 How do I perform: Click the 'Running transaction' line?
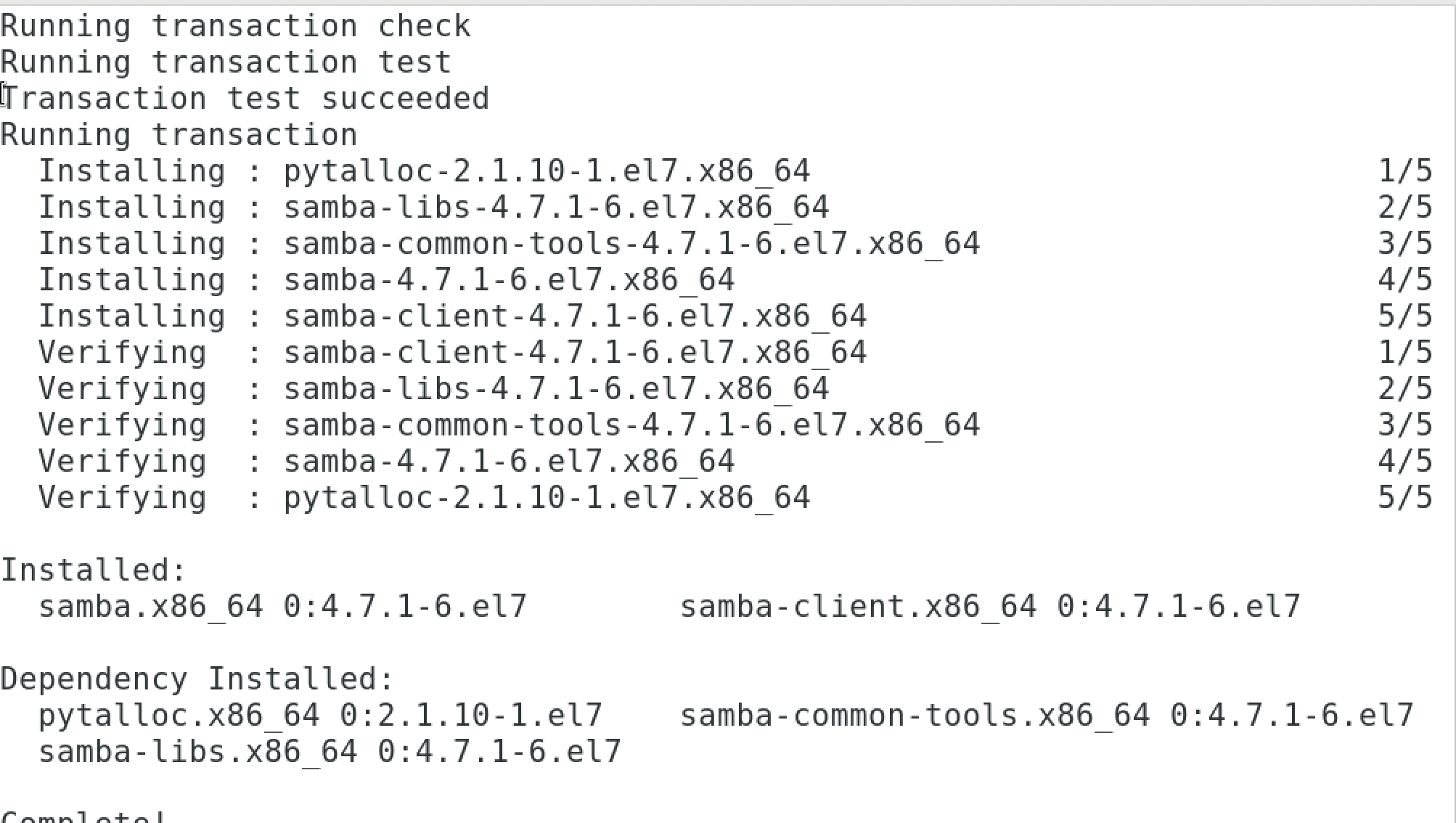[x=179, y=135]
